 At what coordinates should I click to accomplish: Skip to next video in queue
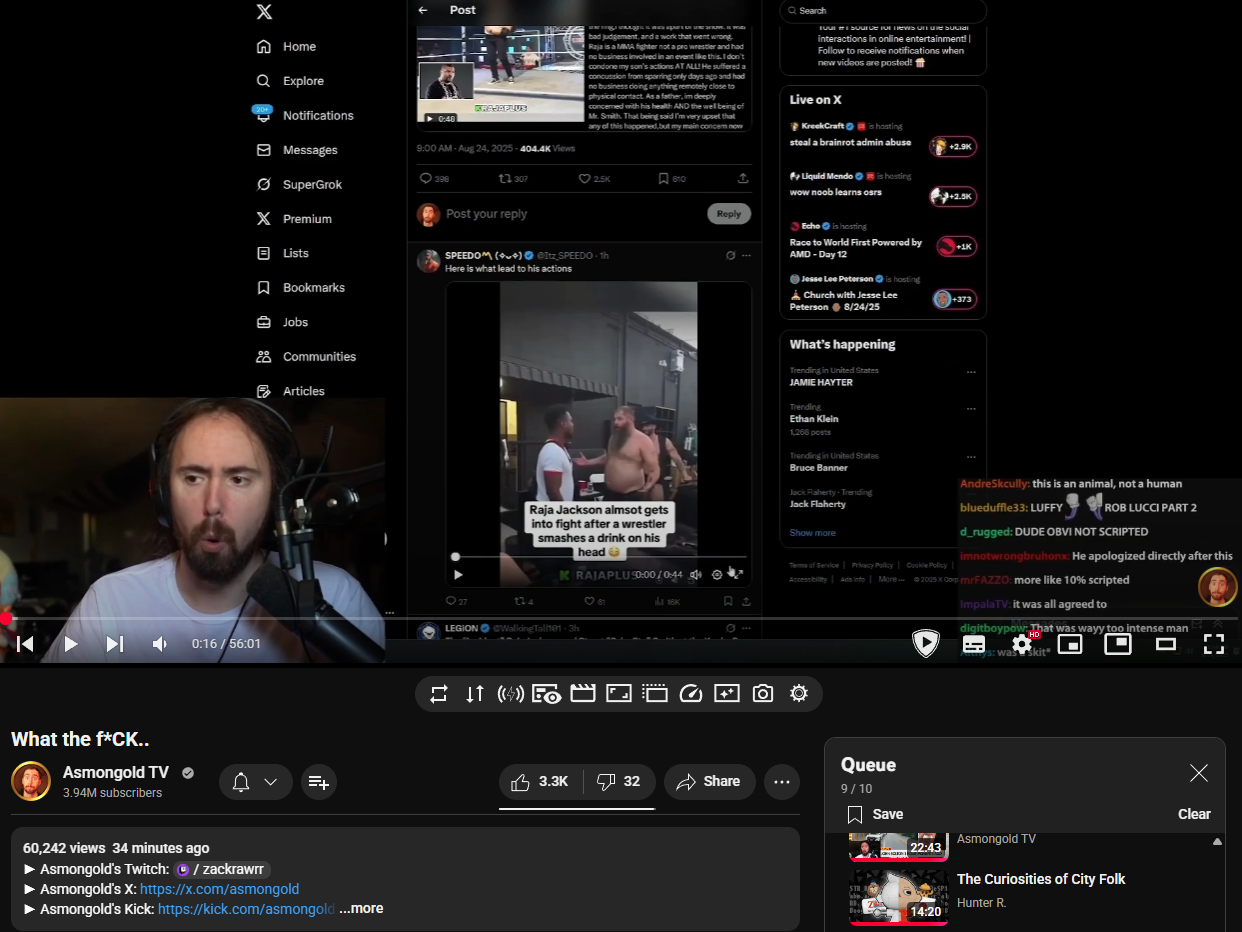click(115, 644)
